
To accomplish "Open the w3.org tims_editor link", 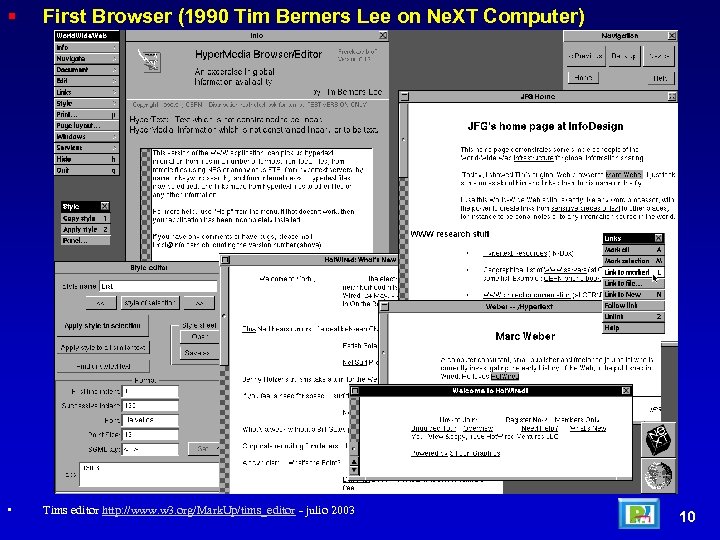I will 198,510.
